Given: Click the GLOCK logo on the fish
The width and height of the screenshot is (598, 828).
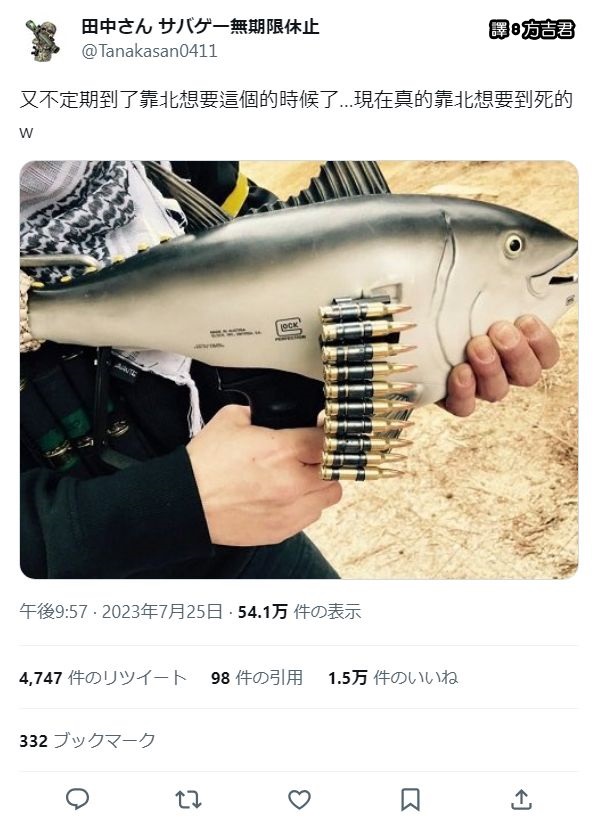Looking at the screenshot, I should point(289,328).
